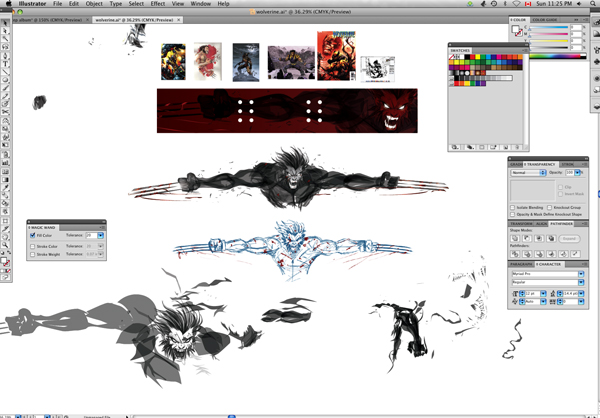Check Opacity & Mask Define Knockout Shape
Image resolution: width=600 pixels, height=418 pixels.
(512, 214)
